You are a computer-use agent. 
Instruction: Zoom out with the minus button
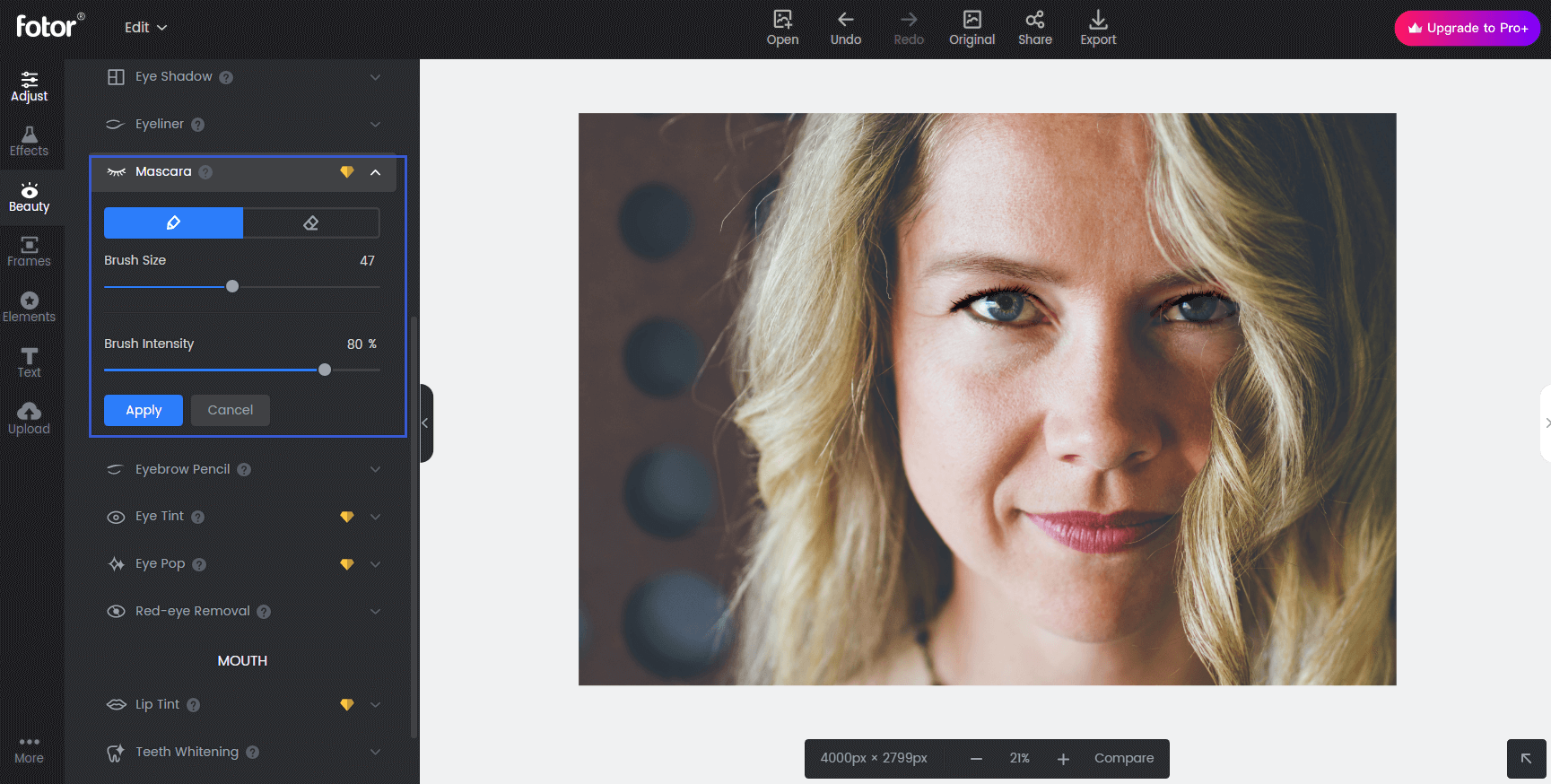click(976, 759)
